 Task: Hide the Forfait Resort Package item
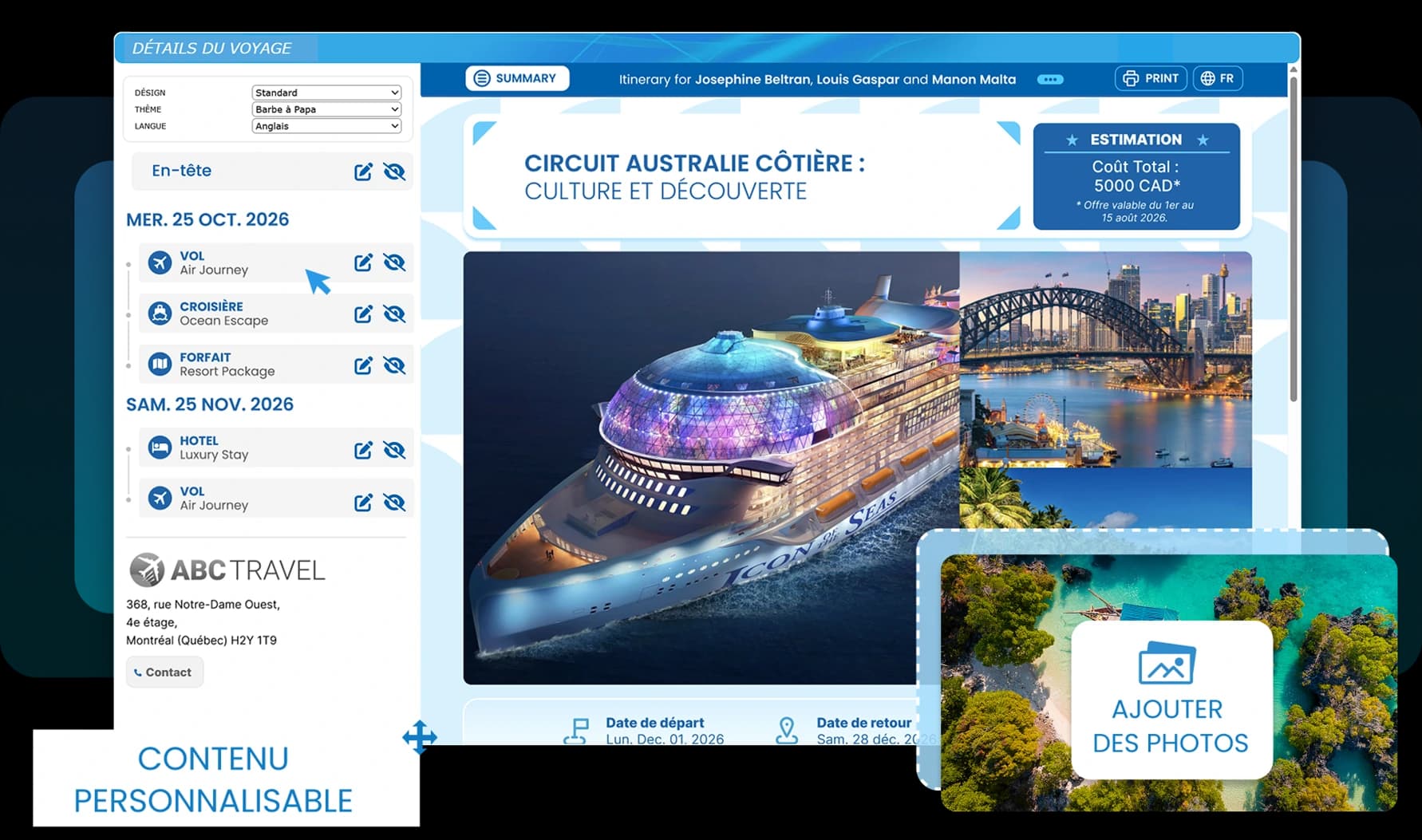[x=394, y=365]
